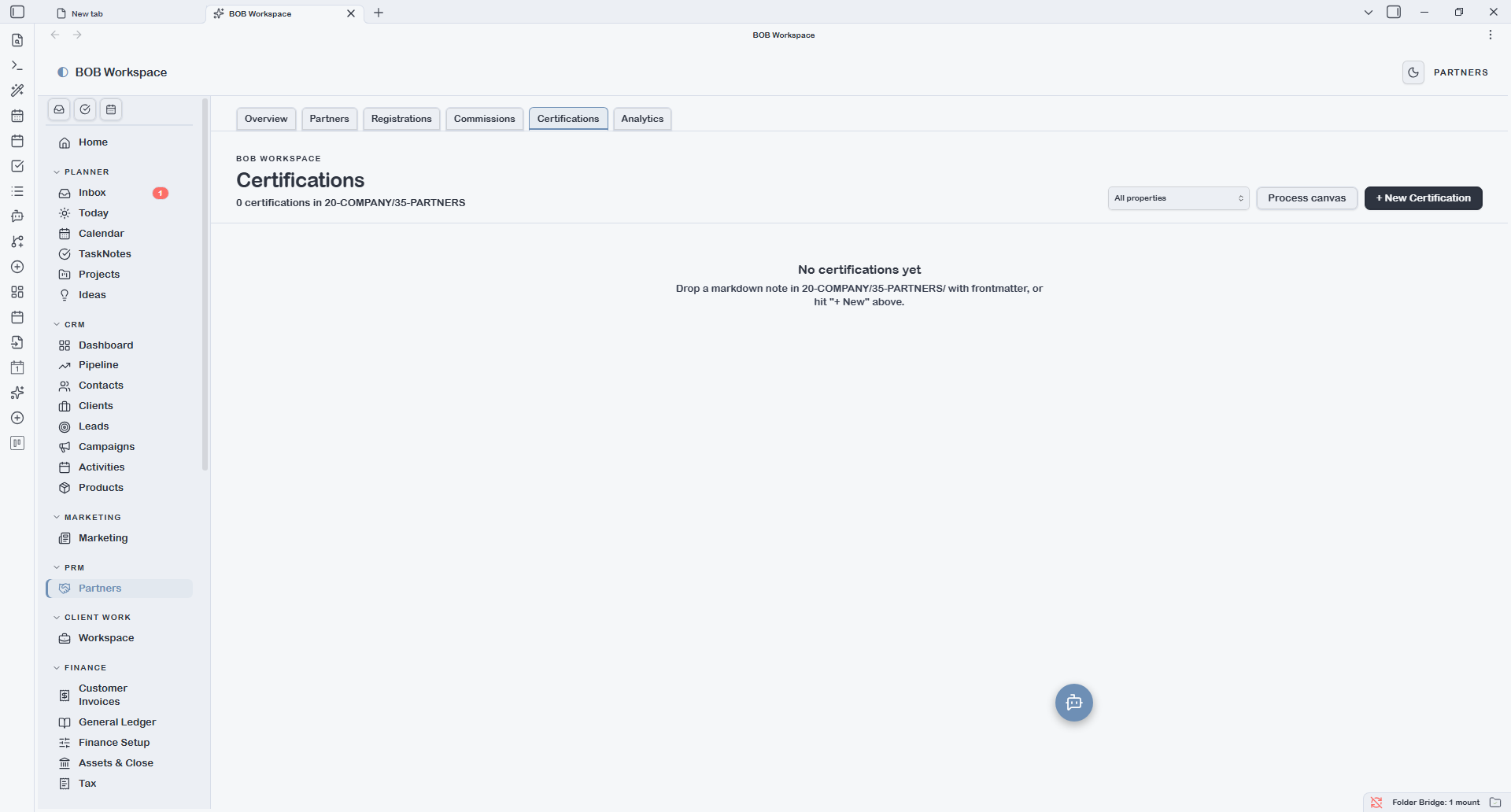Open Leads in the CRM section

(x=120, y=426)
